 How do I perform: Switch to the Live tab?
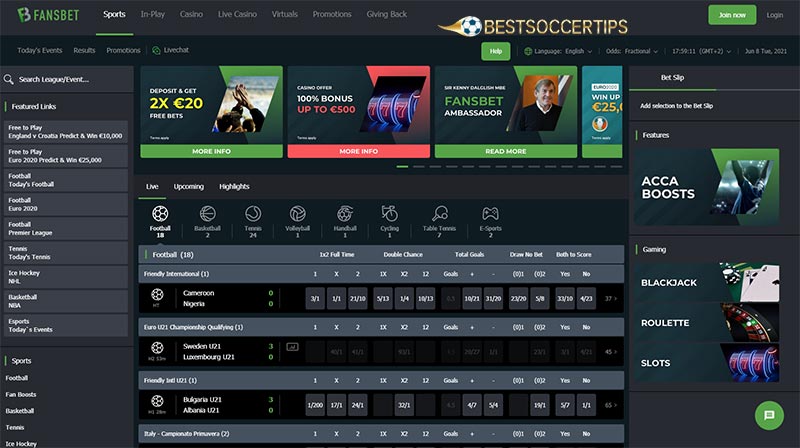tap(152, 186)
